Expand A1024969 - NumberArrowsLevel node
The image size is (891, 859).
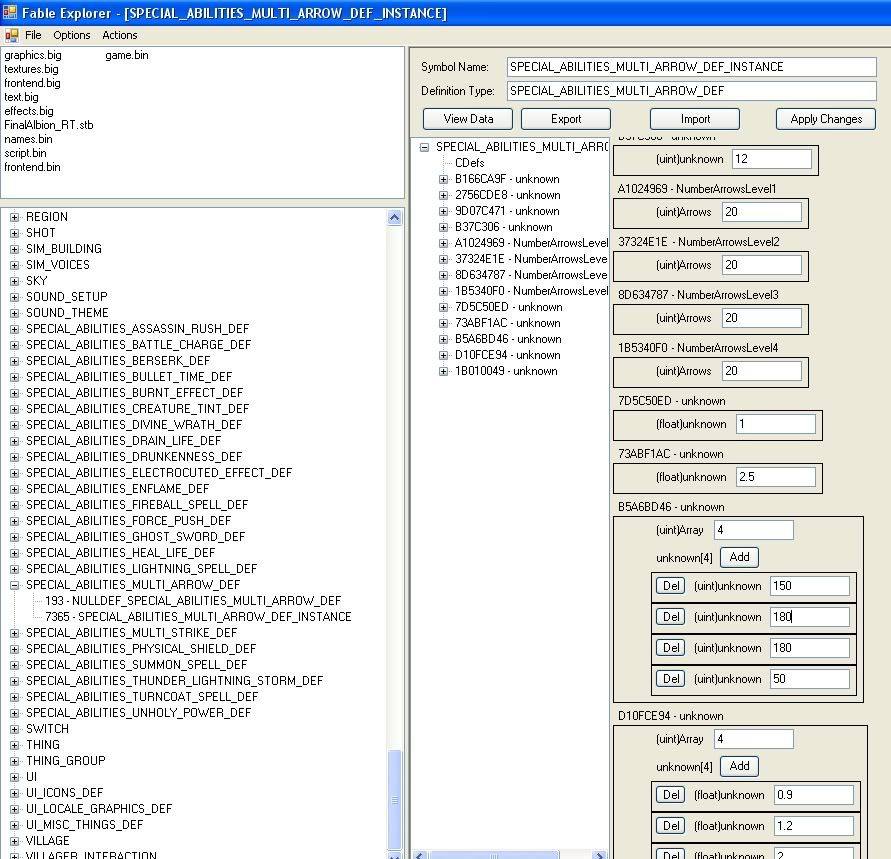(443, 243)
